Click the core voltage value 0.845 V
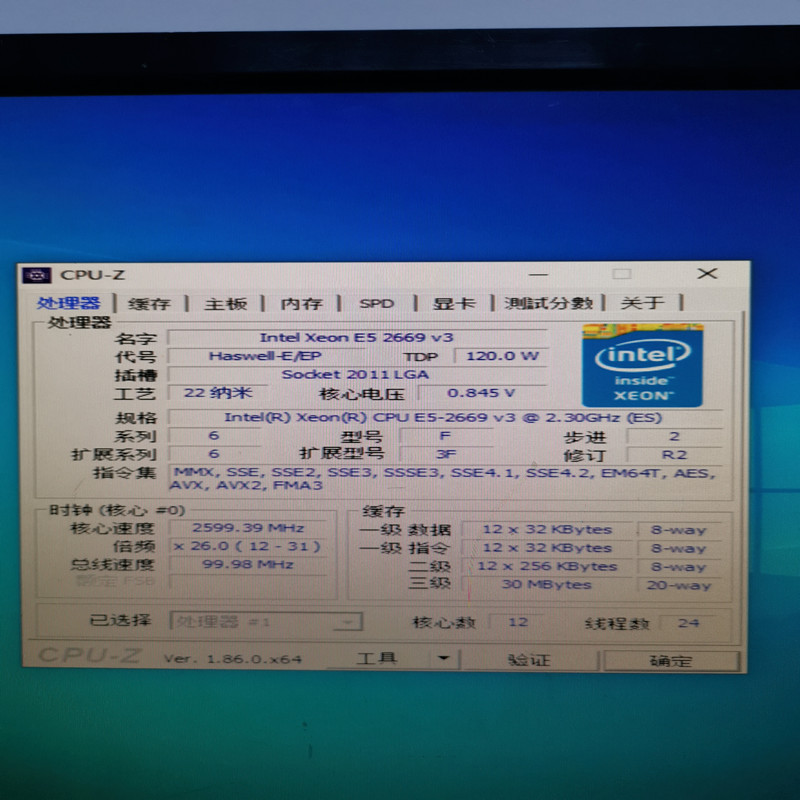Screen dimensions: 800x800 coord(481,393)
